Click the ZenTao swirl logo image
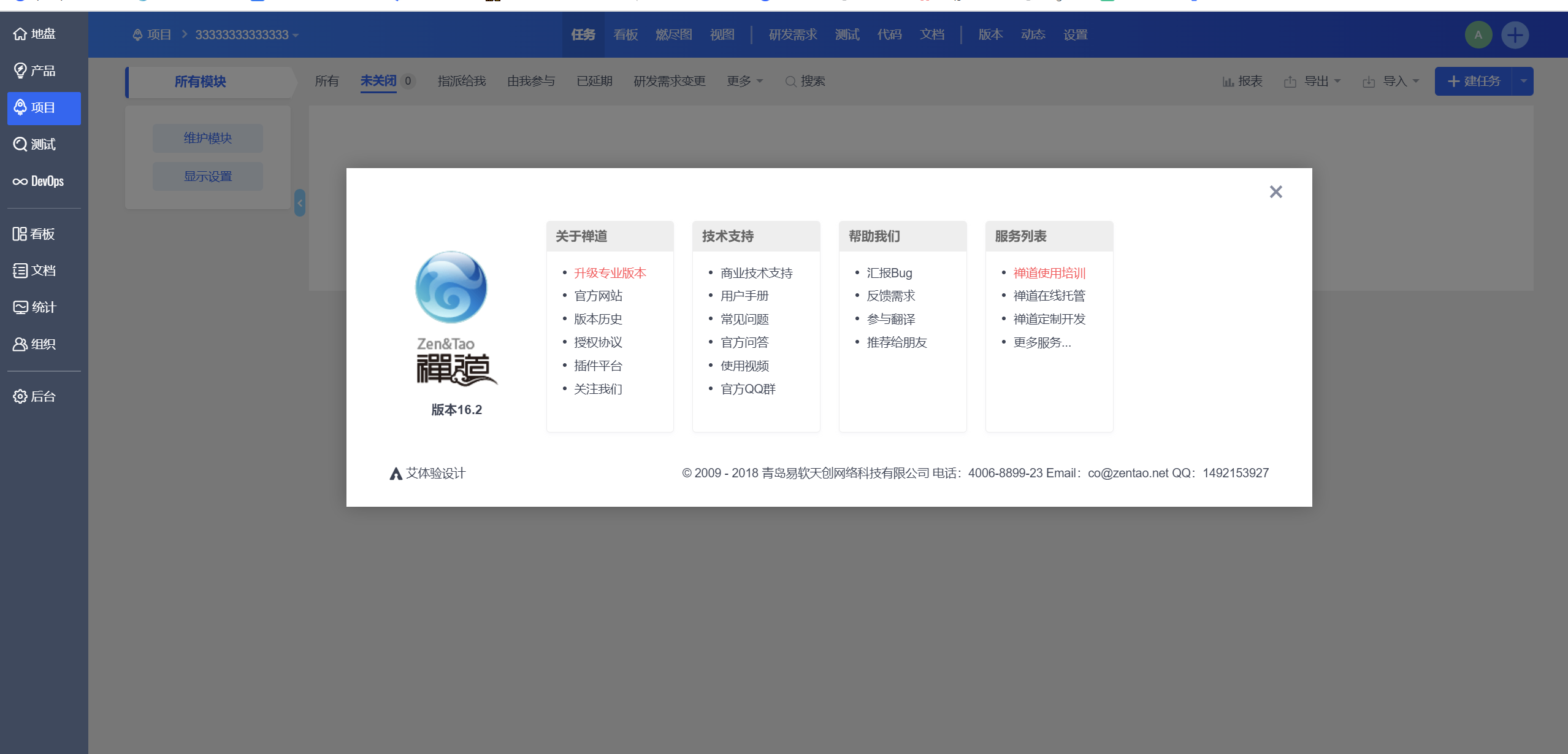This screenshot has width=1568, height=754. (451, 287)
